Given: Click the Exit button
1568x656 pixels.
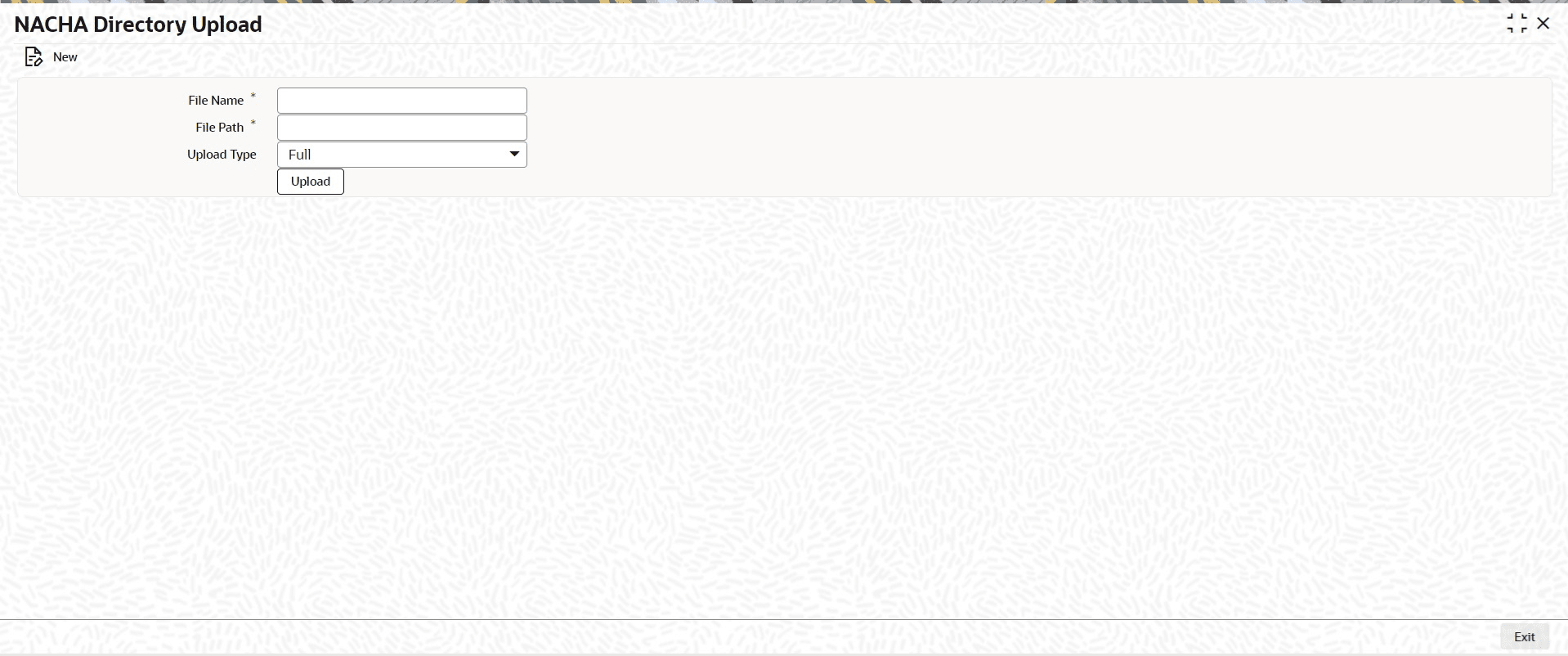Looking at the screenshot, I should click(x=1525, y=637).
